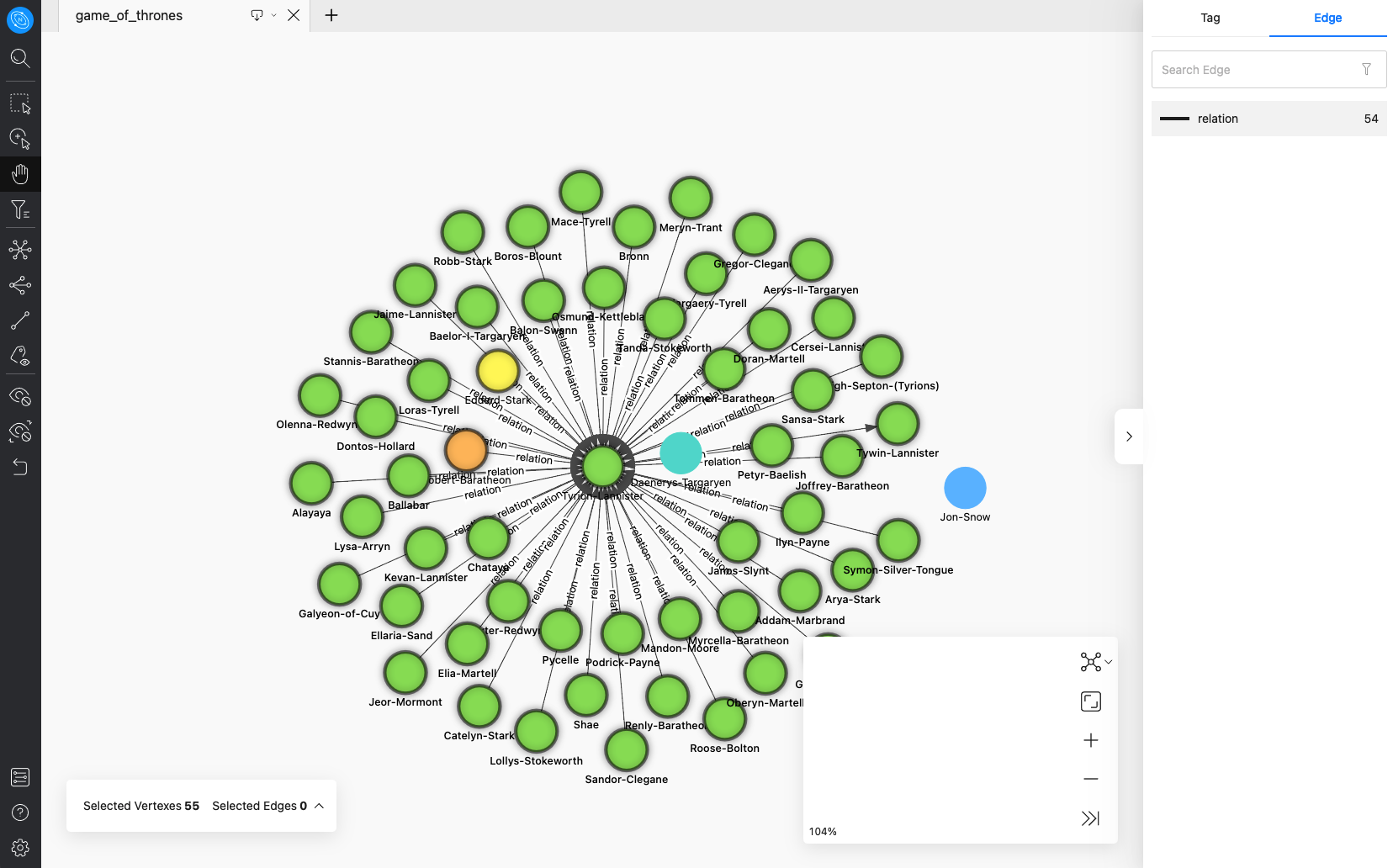Select the Symon-Silver-Tongue node
Image resolution: width=1393 pixels, height=868 pixels.
tap(898, 541)
